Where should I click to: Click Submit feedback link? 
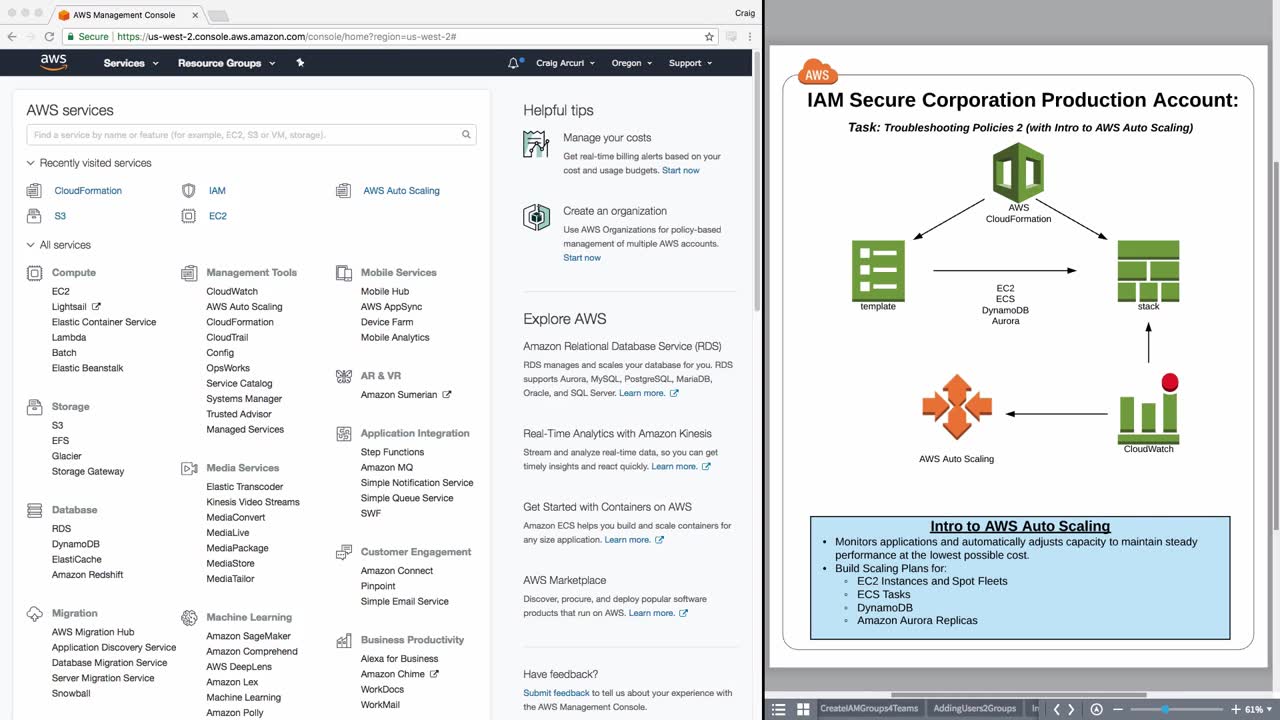click(556, 693)
